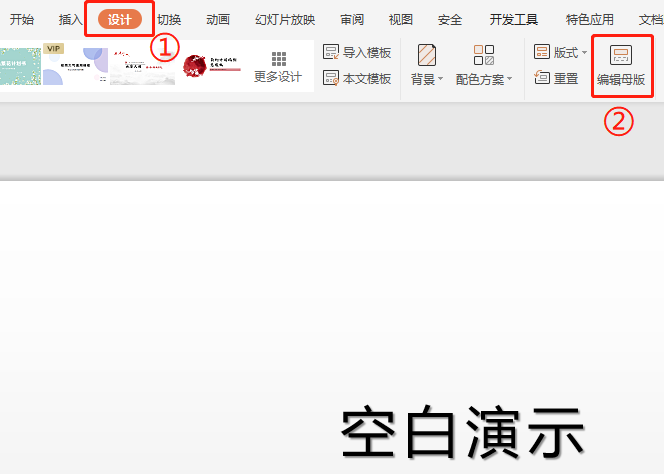This screenshot has height=474, width=664.
Task: Switch to the 插入 tab
Action: pos(71,19)
